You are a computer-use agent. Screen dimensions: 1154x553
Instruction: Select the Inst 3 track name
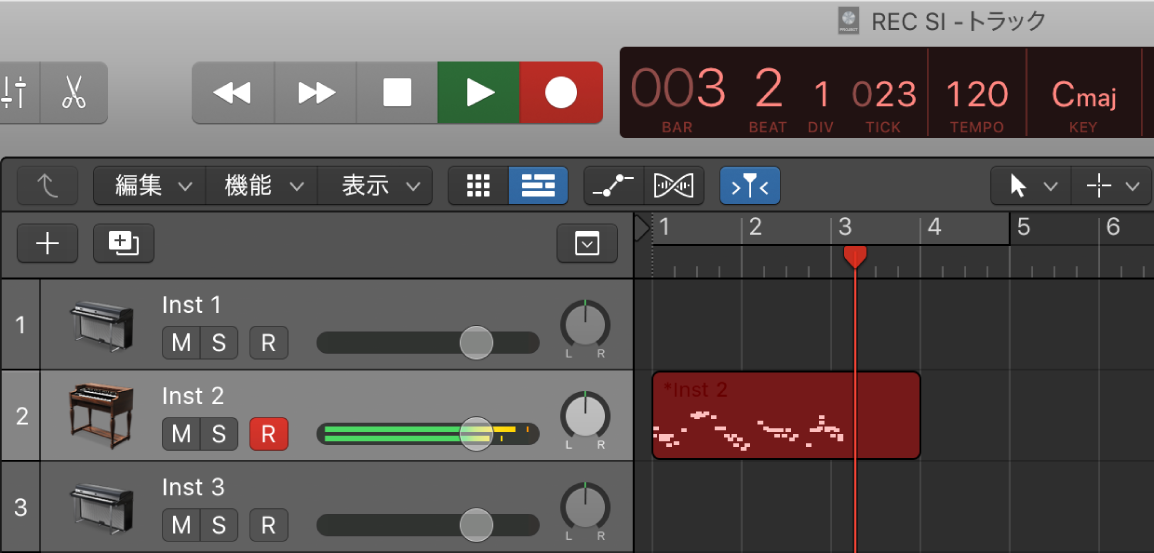pyautogui.click(x=193, y=487)
